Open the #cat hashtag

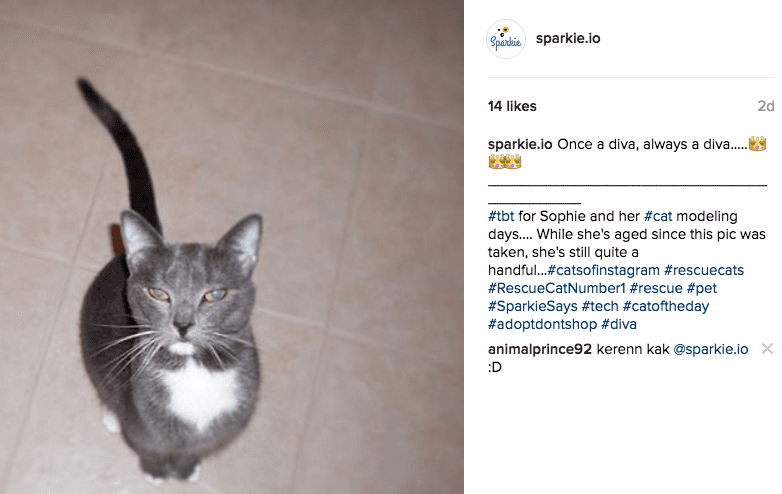[x=658, y=216]
